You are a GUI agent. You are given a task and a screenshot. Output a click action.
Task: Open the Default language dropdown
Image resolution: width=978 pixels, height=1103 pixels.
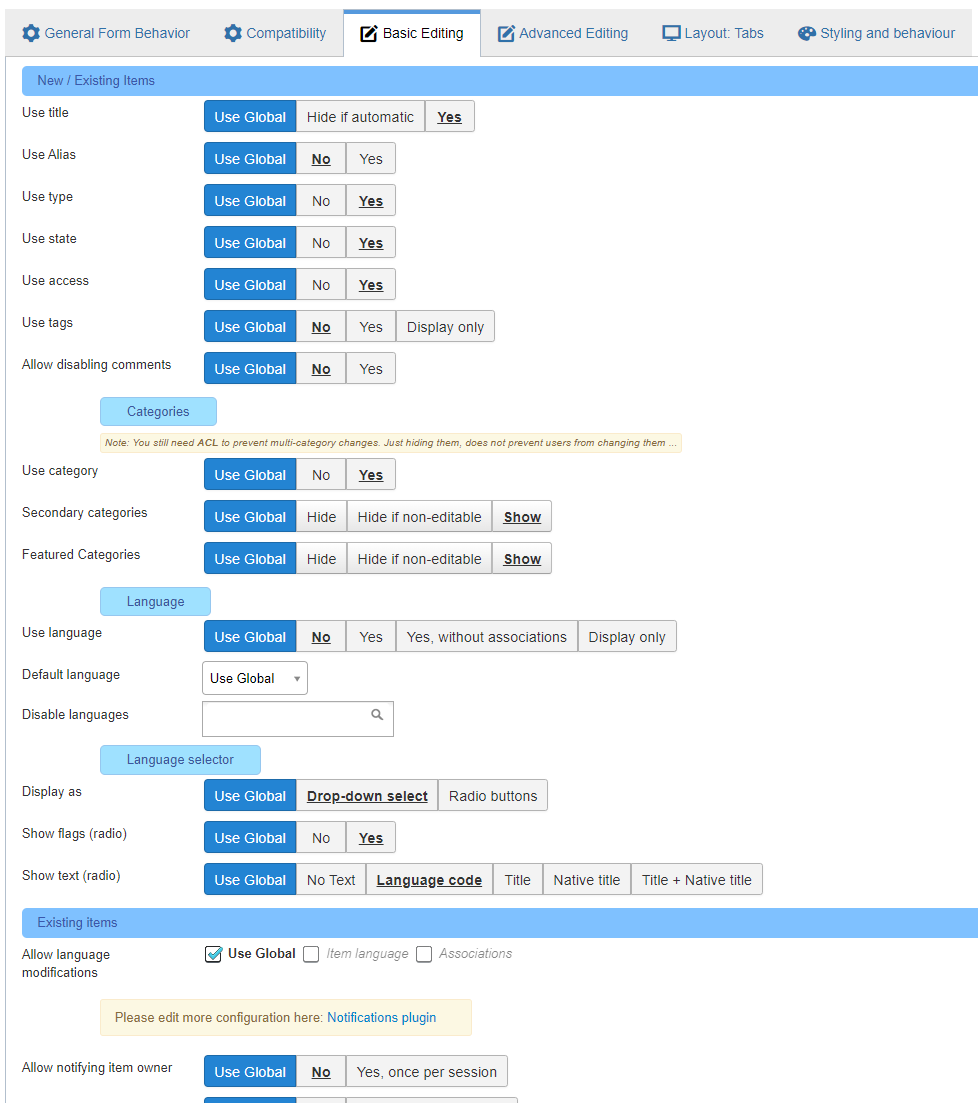pyautogui.click(x=255, y=678)
